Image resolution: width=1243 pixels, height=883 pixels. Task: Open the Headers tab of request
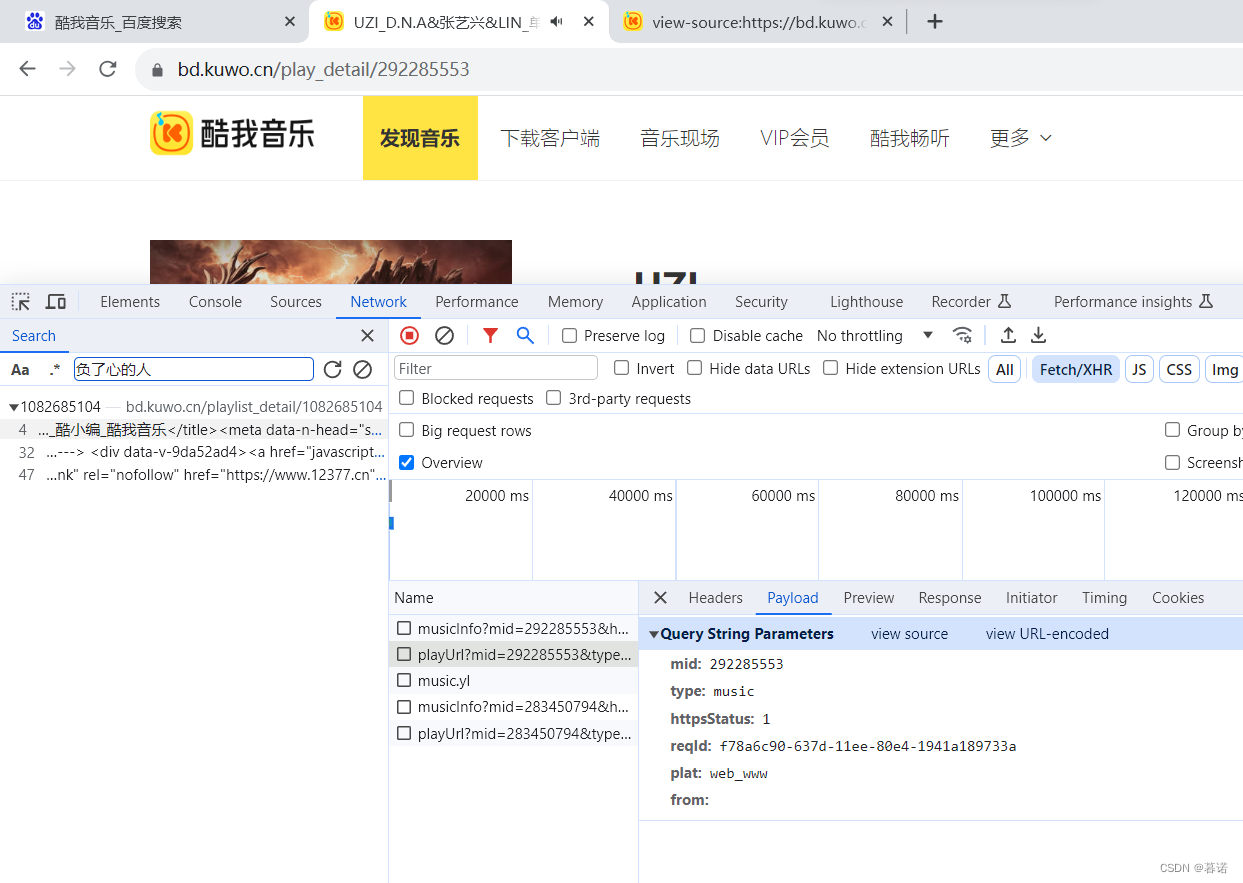[x=715, y=598]
